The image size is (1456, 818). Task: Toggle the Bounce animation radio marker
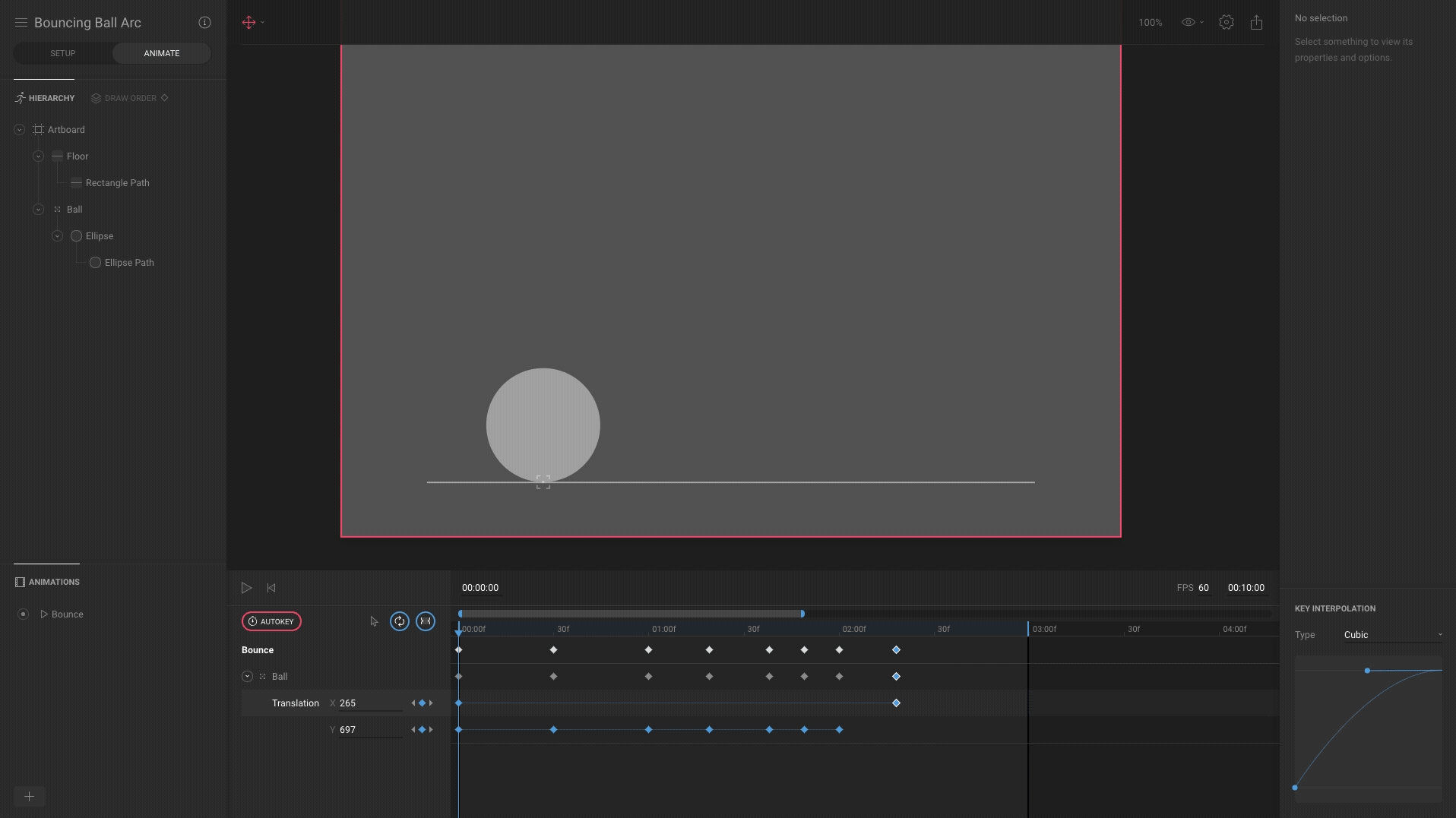(23, 614)
